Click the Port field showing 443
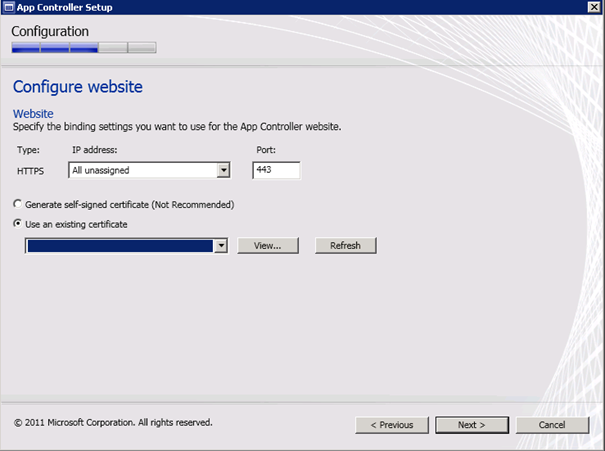This screenshot has width=605, height=451. point(276,170)
